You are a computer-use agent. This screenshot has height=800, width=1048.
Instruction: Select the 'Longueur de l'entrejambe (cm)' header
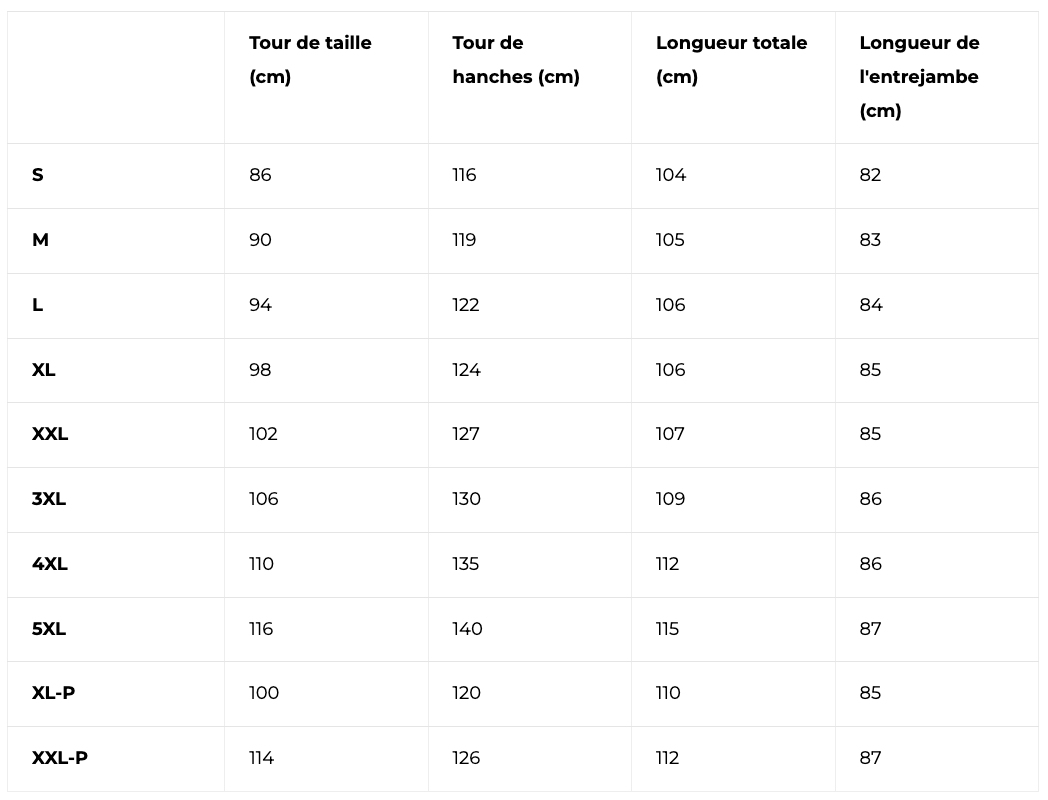click(x=919, y=77)
